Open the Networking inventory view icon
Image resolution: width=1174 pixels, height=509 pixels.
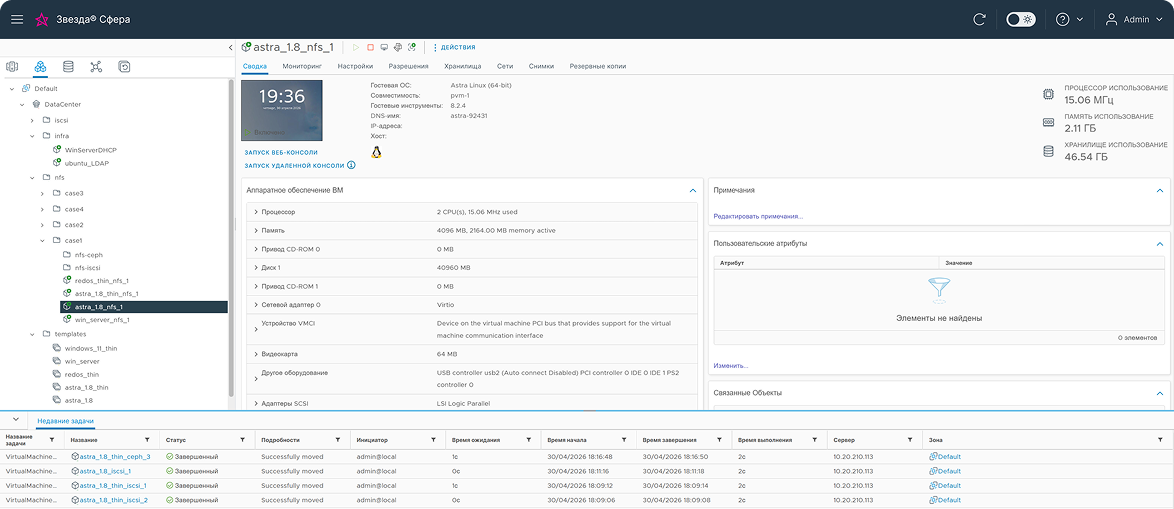[x=96, y=67]
